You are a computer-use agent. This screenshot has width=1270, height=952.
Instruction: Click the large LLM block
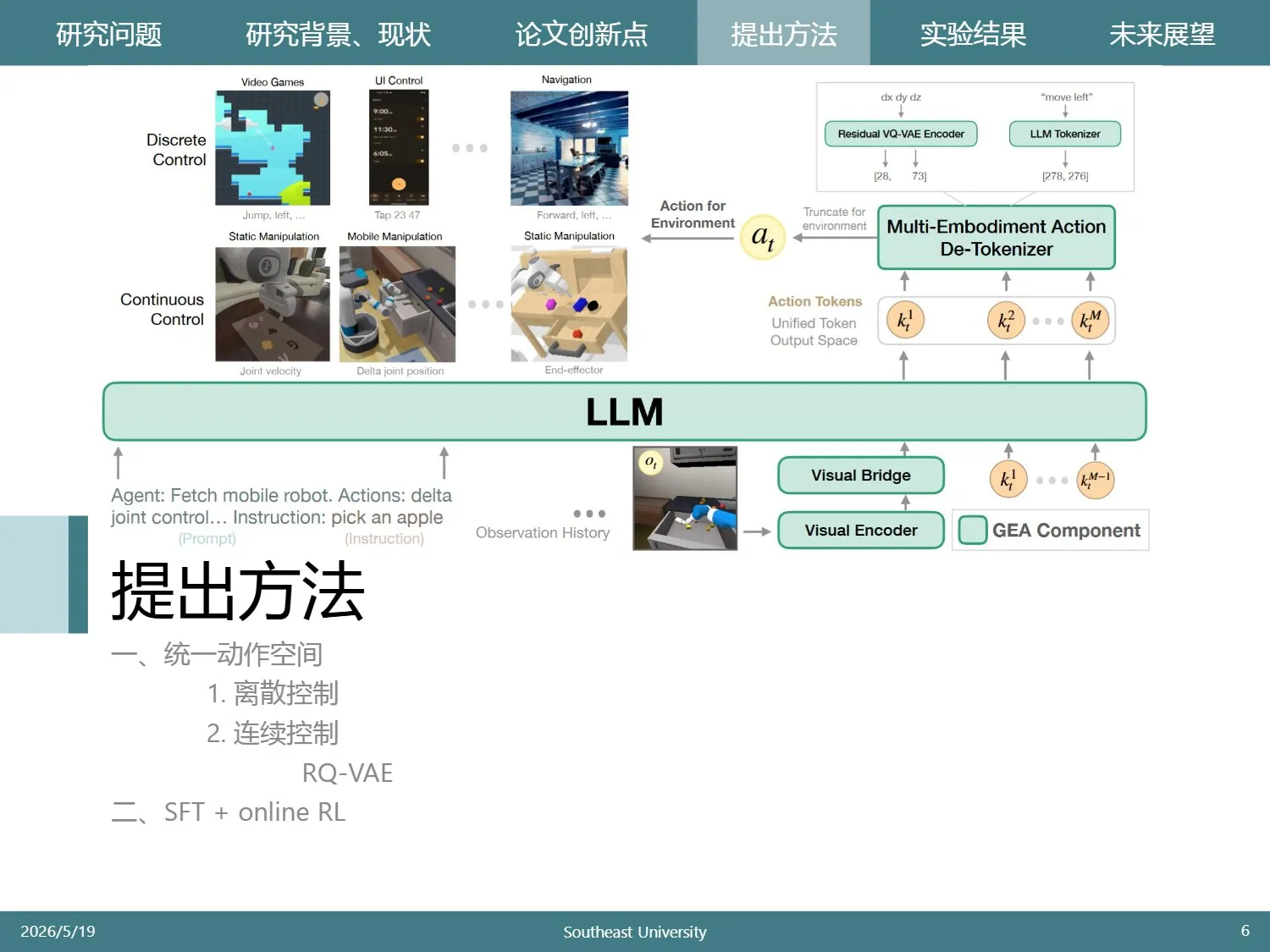point(625,411)
